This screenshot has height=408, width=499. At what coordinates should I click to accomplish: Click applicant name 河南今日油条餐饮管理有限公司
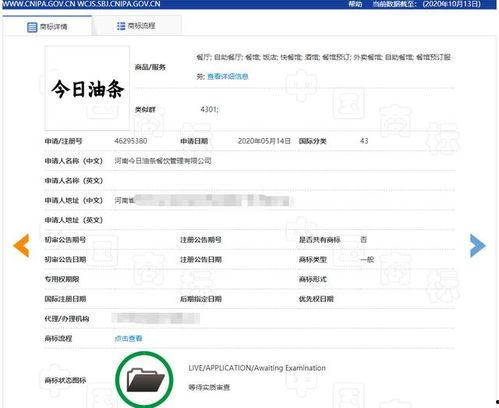click(163, 161)
